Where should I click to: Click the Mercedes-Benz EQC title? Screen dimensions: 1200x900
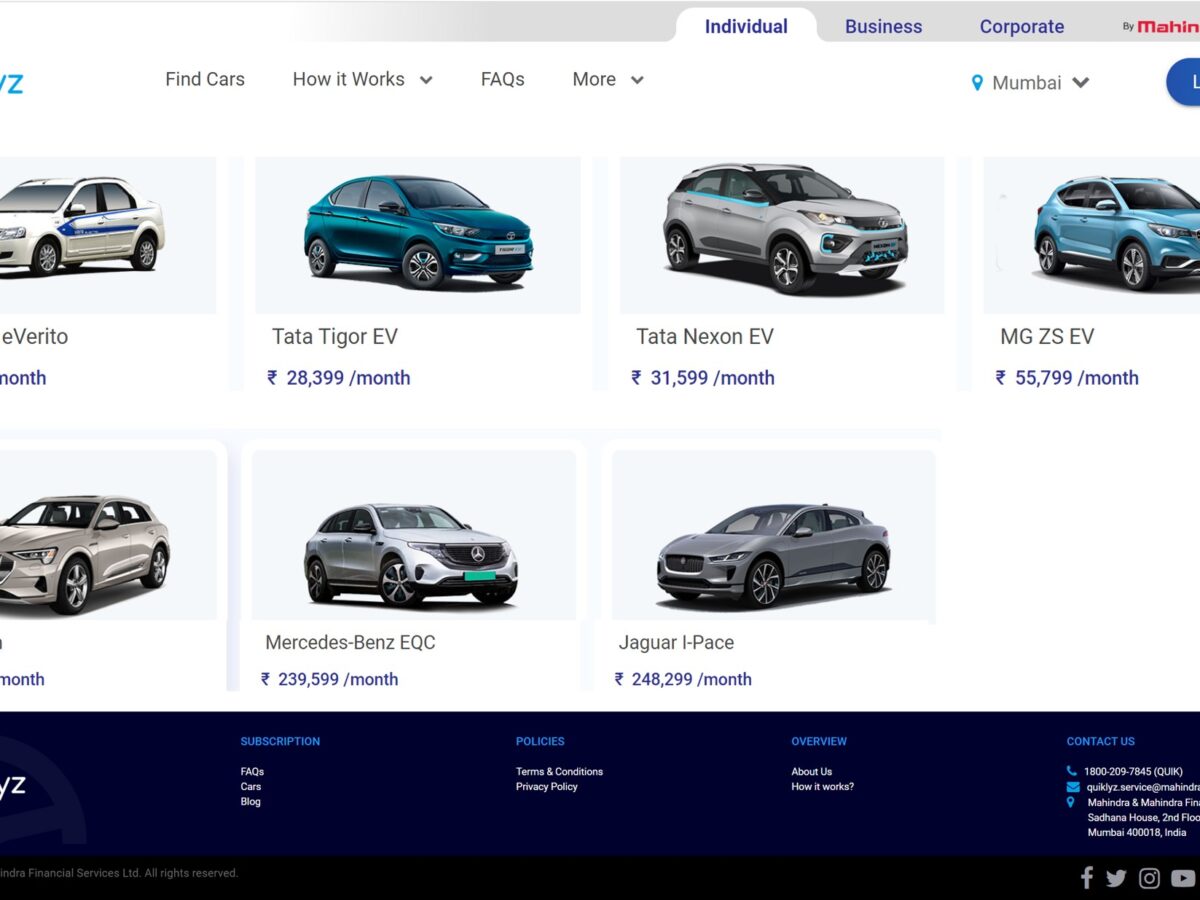(350, 643)
